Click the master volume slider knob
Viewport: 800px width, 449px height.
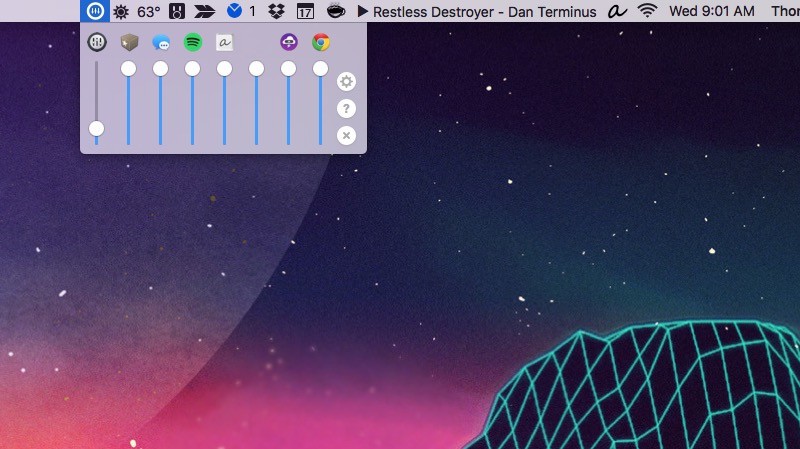[x=97, y=128]
